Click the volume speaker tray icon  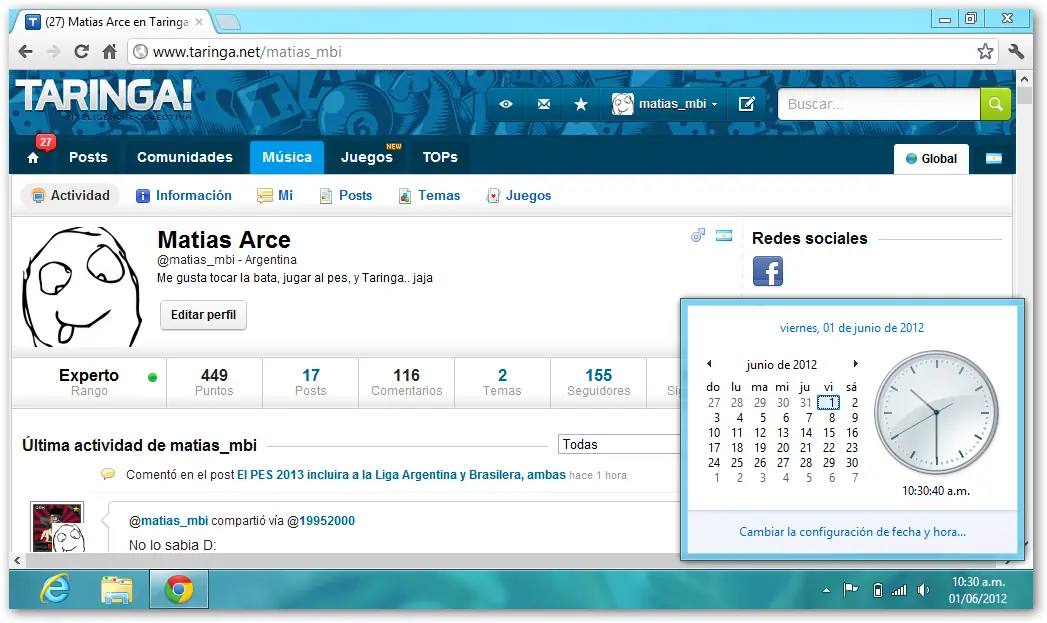[923, 590]
